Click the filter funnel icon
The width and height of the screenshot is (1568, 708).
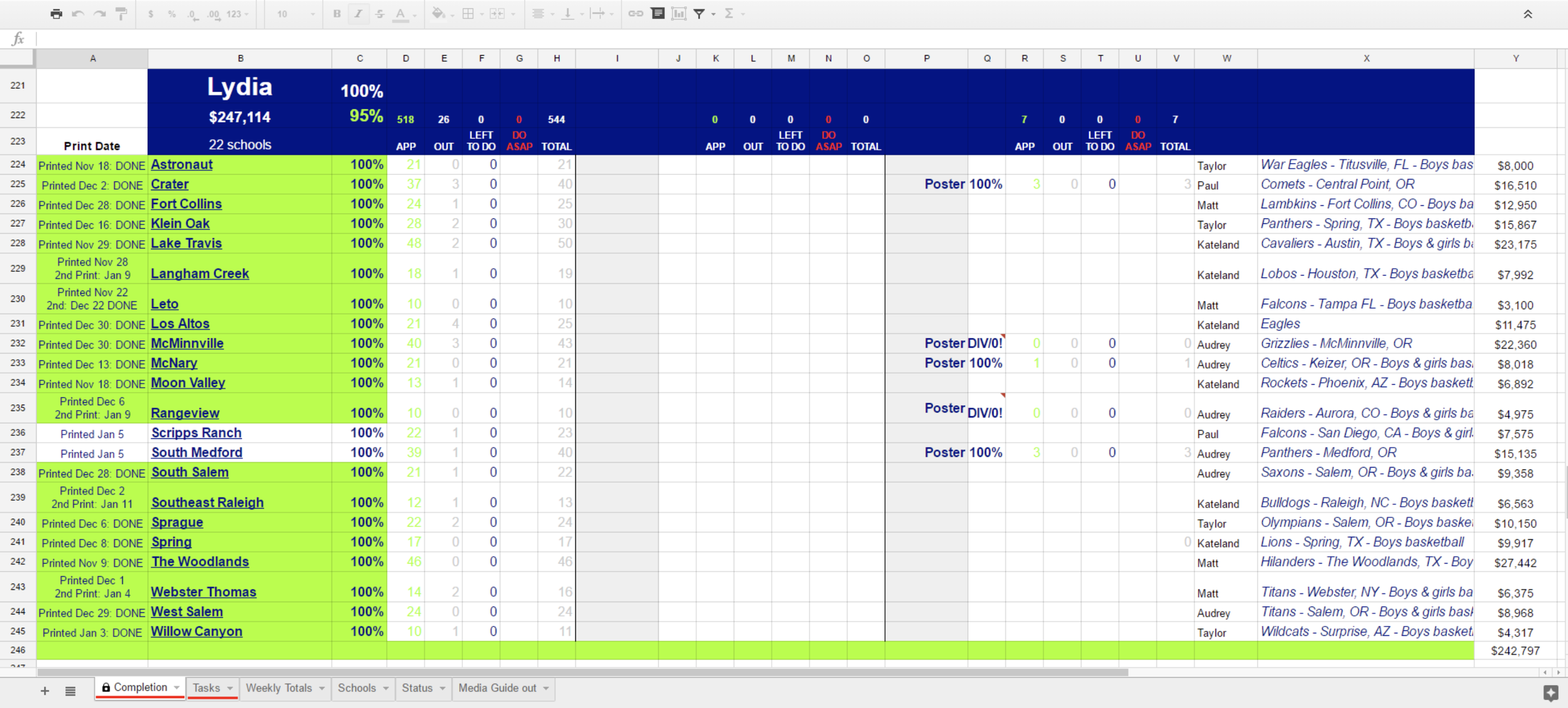pyautogui.click(x=699, y=13)
